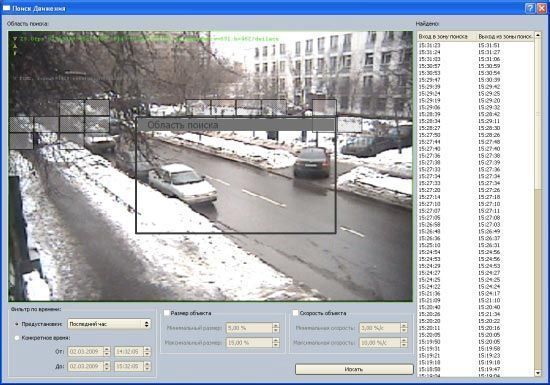Click the help question mark title bar icon

[x=530, y=8]
